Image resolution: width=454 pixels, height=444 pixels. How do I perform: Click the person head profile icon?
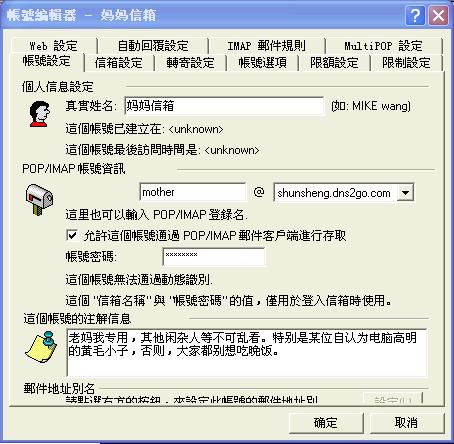click(39, 114)
